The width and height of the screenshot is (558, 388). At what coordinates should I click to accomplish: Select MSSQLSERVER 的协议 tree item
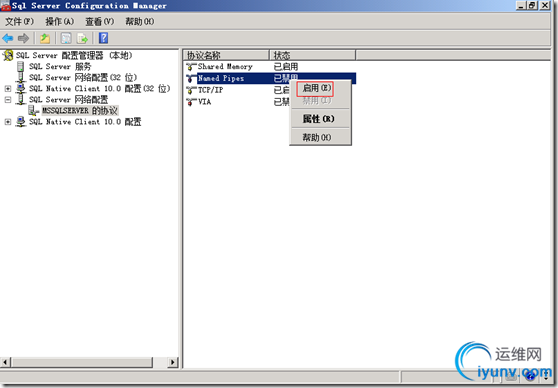point(80,111)
